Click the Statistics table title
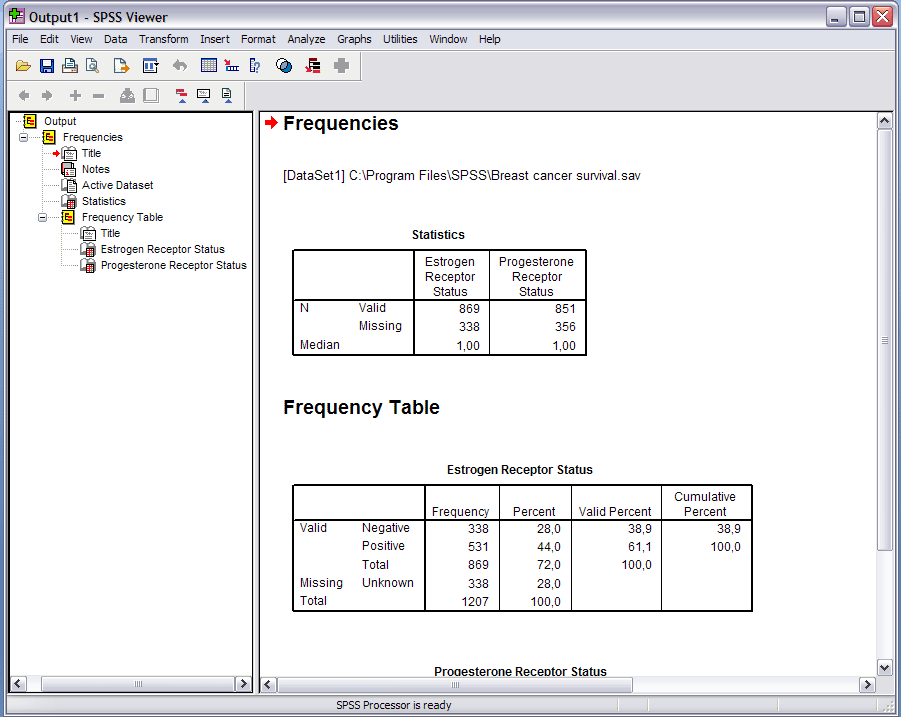Viewport: 901px width, 717px height. click(438, 234)
